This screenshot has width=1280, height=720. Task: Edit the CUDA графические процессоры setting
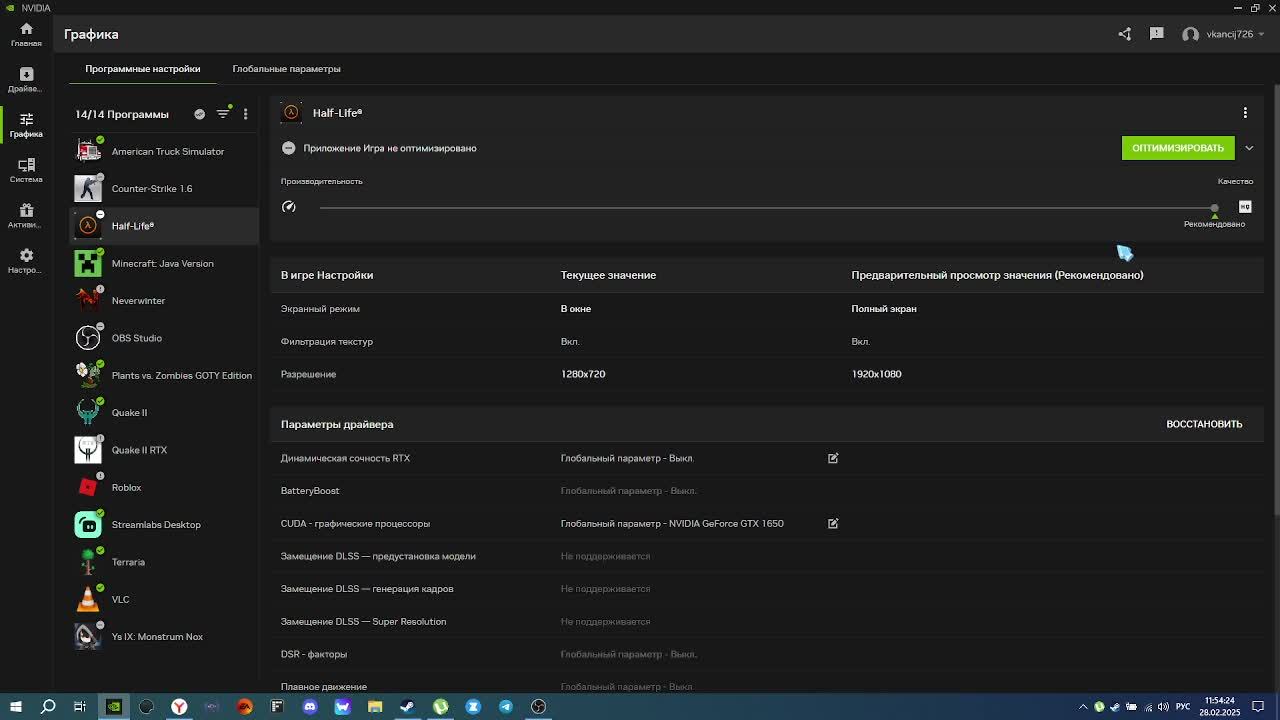point(833,523)
